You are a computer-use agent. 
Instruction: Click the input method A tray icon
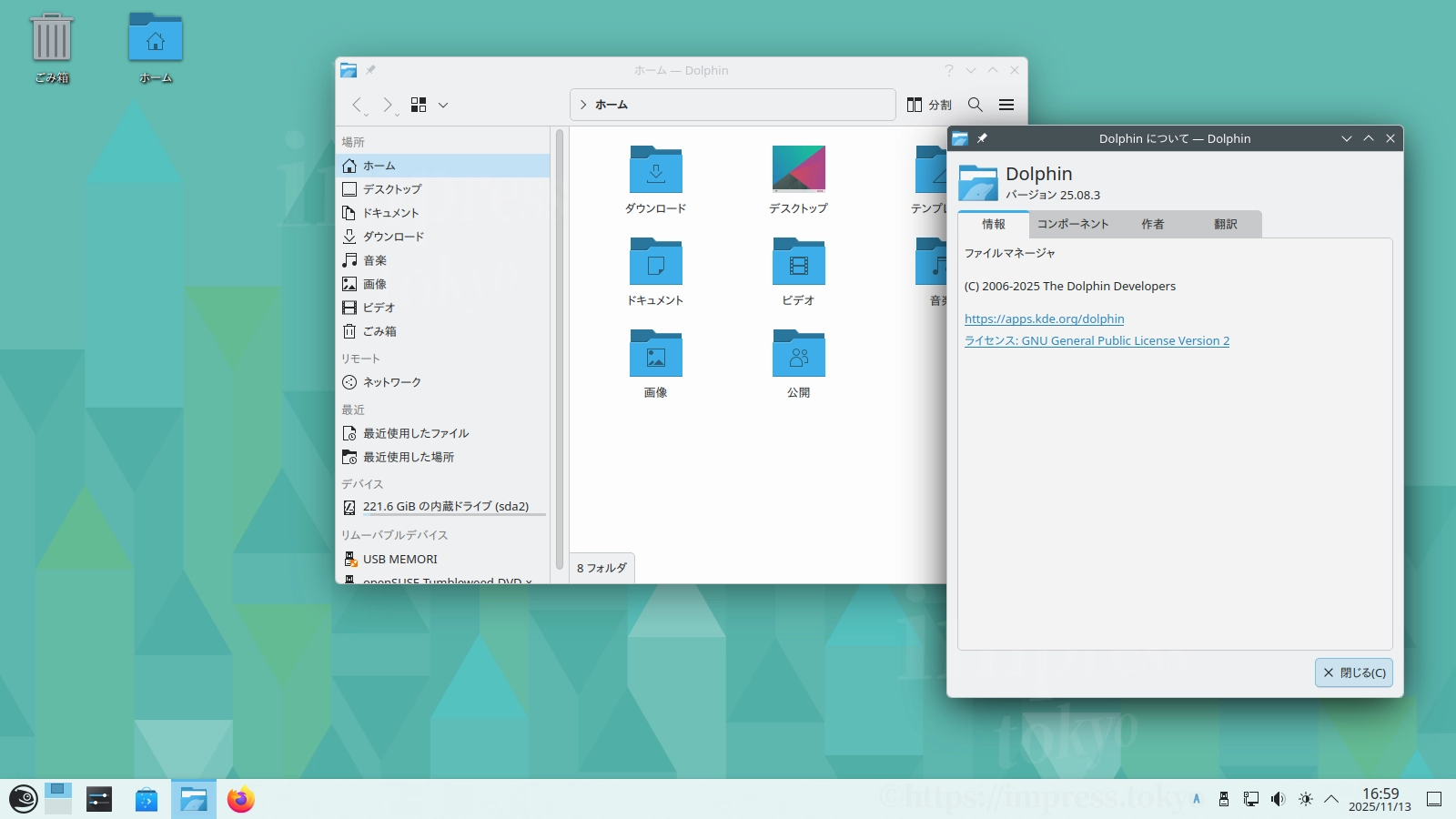coord(1197,799)
